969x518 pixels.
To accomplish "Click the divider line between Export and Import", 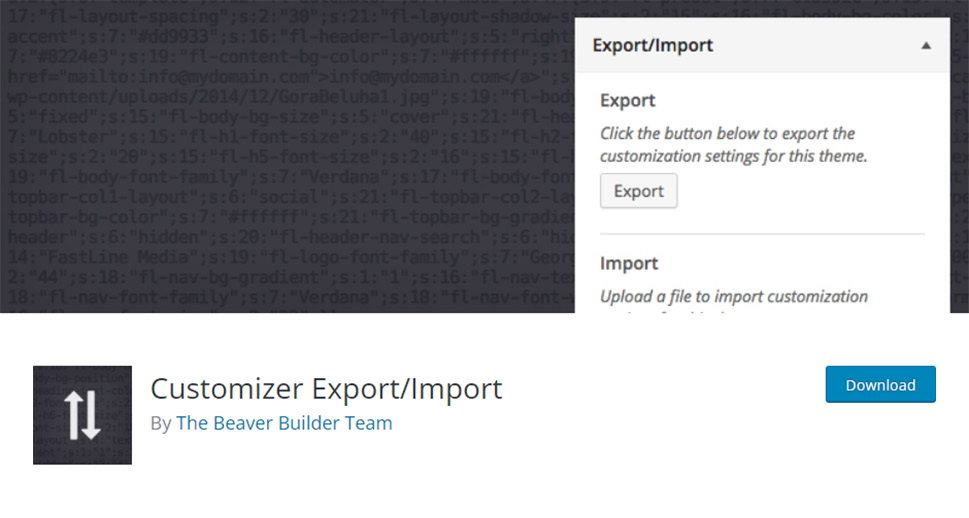I will tap(762, 234).
